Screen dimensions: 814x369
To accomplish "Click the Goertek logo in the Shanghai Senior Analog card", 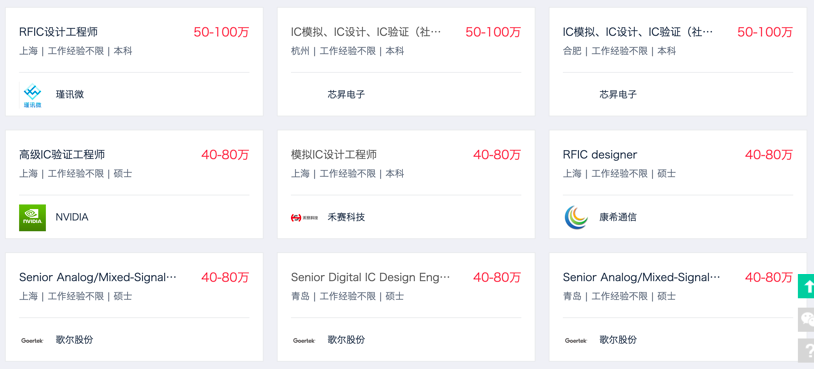I will tap(32, 340).
